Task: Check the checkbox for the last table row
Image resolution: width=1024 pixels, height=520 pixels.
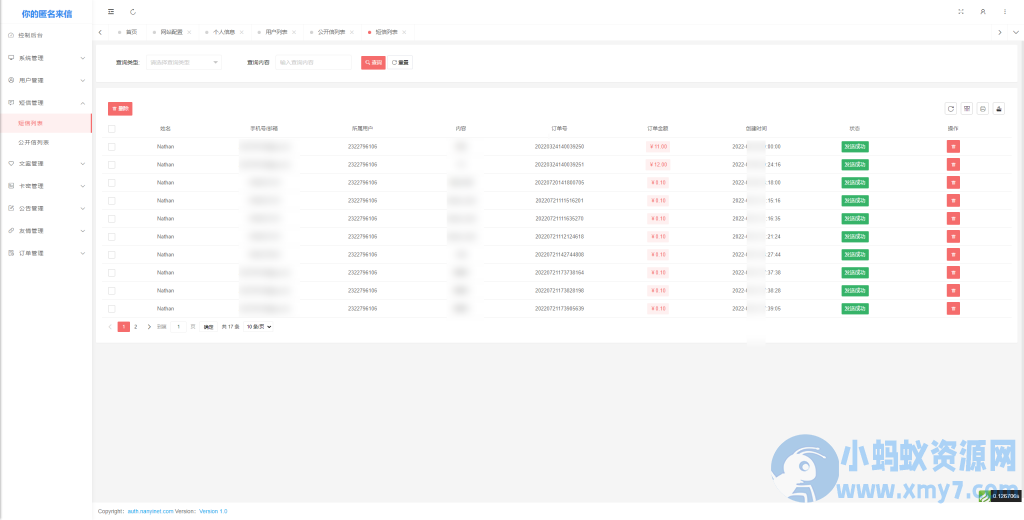Action: [x=112, y=309]
